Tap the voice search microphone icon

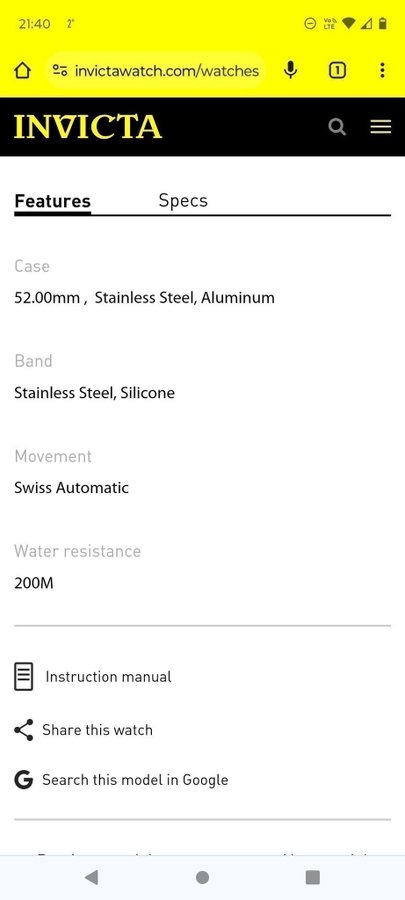click(x=291, y=70)
